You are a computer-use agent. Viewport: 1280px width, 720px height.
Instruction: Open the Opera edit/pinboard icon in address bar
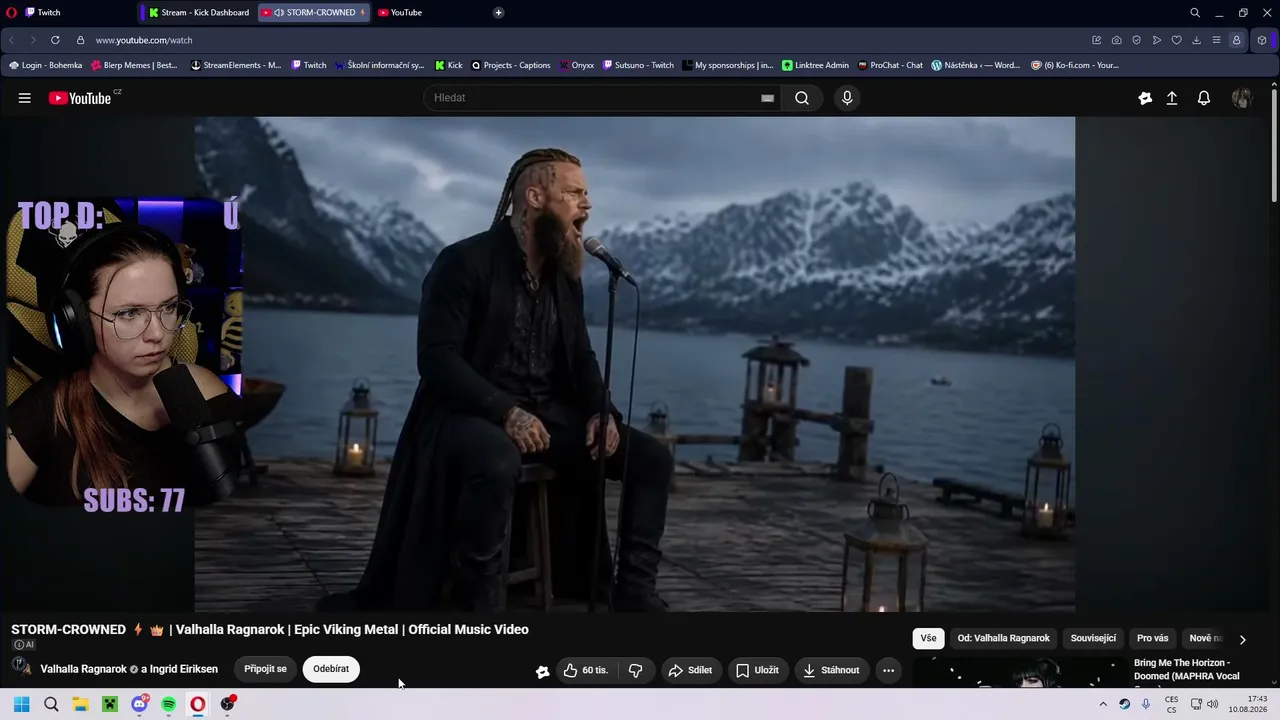click(1096, 40)
